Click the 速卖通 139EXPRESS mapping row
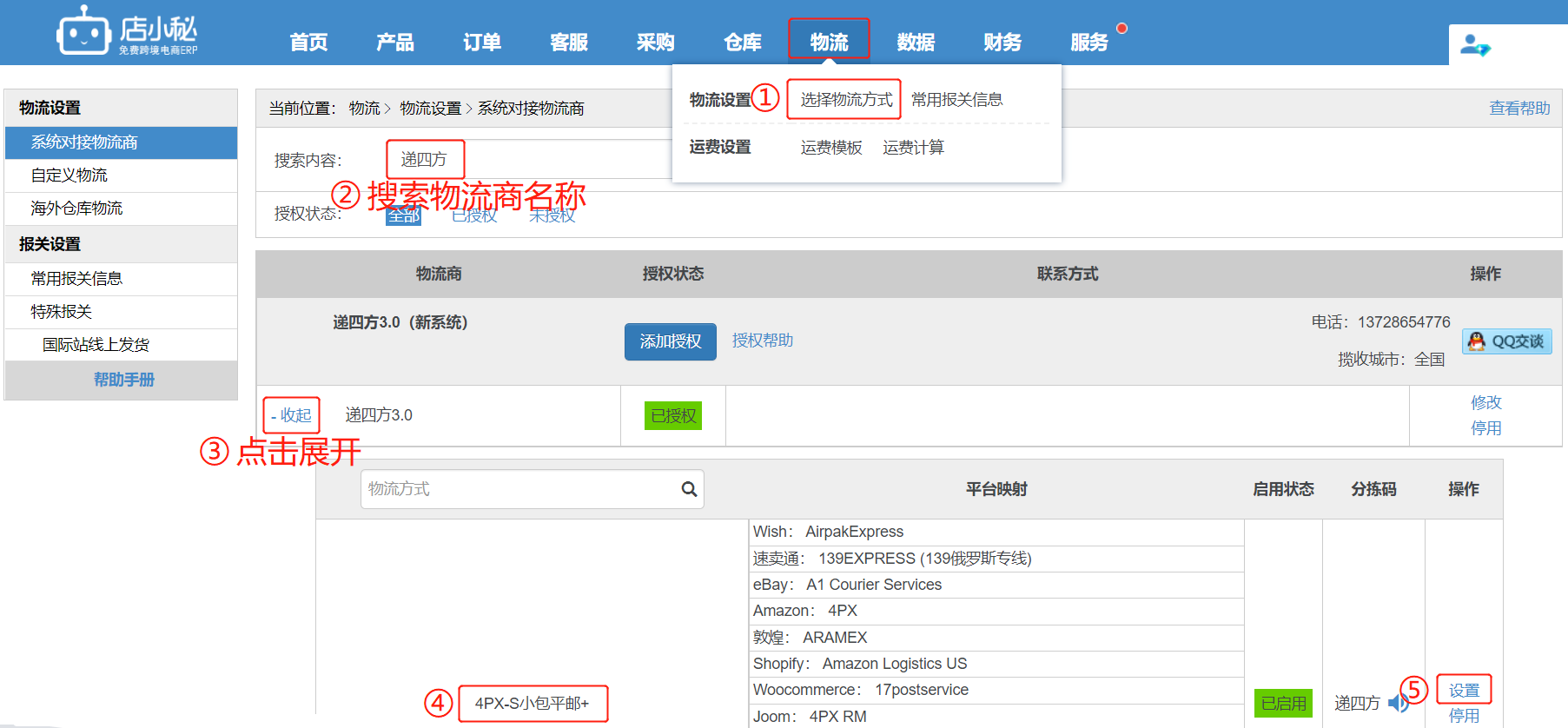Image resolution: width=1568 pixels, height=728 pixels. pos(996,559)
